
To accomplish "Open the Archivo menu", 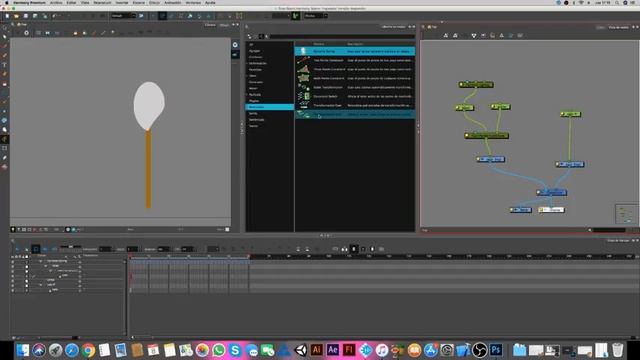I will (x=56, y=2).
